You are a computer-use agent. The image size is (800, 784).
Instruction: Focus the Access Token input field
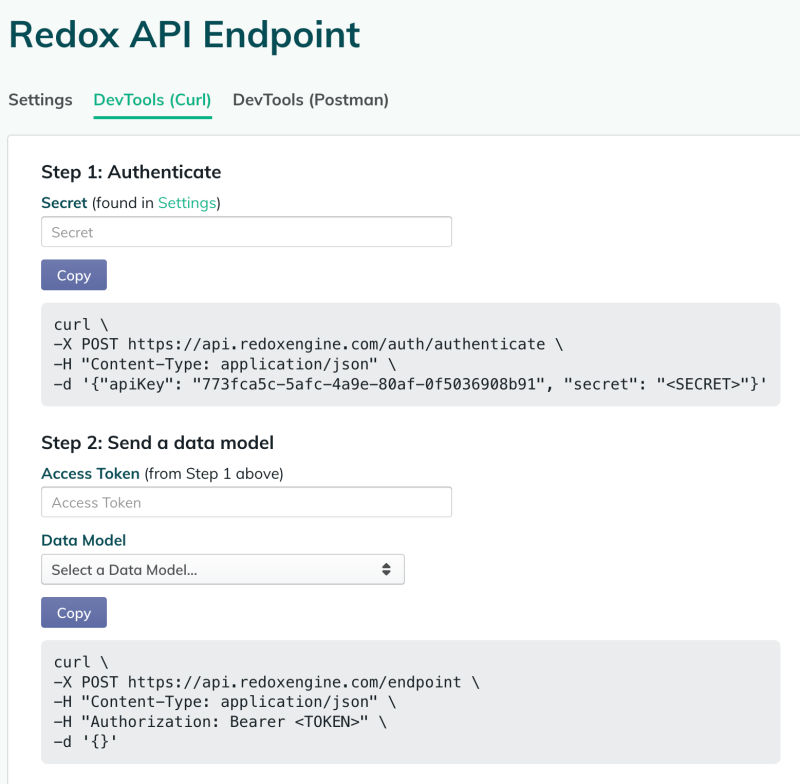click(246, 502)
